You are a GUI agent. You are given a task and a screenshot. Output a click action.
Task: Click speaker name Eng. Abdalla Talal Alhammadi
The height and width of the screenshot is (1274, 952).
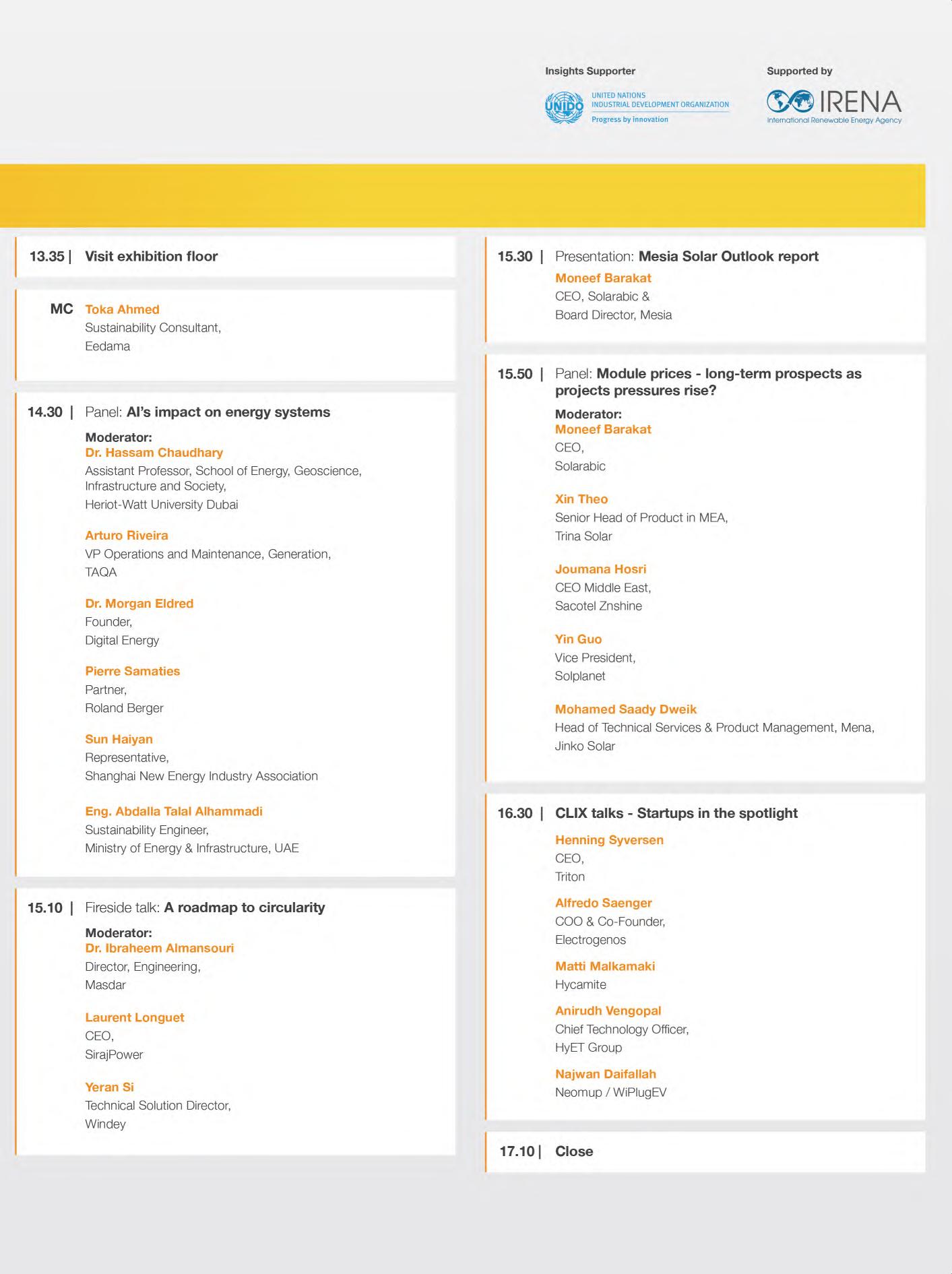(x=174, y=812)
